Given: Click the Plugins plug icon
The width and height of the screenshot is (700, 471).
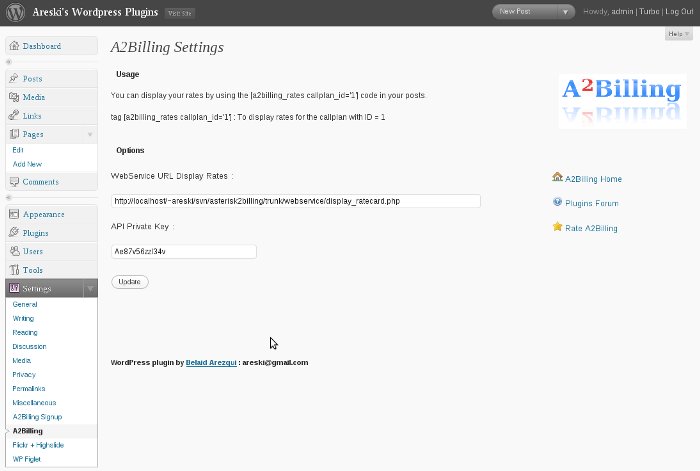Looking at the screenshot, I should (x=13, y=233).
